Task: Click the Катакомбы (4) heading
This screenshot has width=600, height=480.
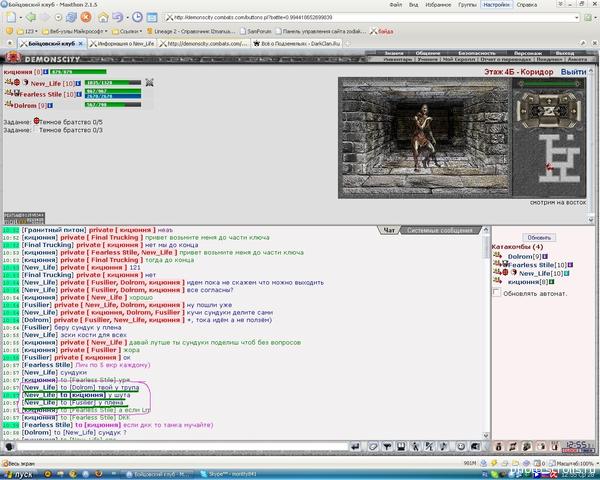Action: (x=517, y=247)
